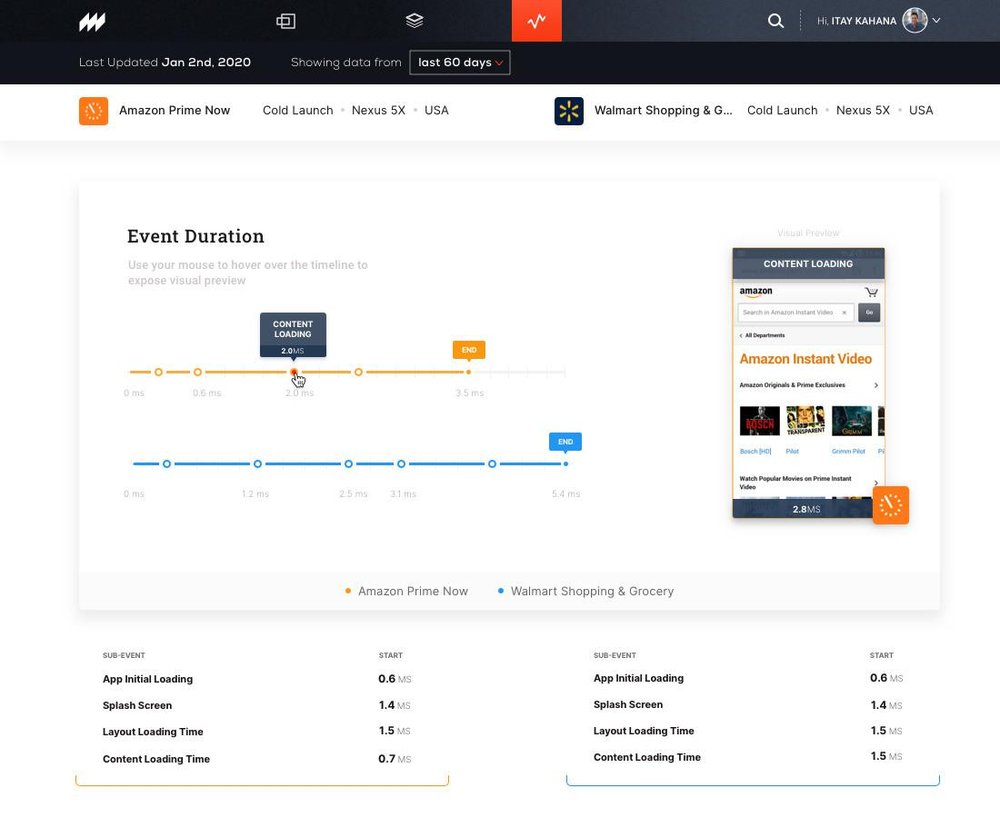This screenshot has height=836, width=1000.
Task: Click the All Departments back link
Action: tap(762, 335)
